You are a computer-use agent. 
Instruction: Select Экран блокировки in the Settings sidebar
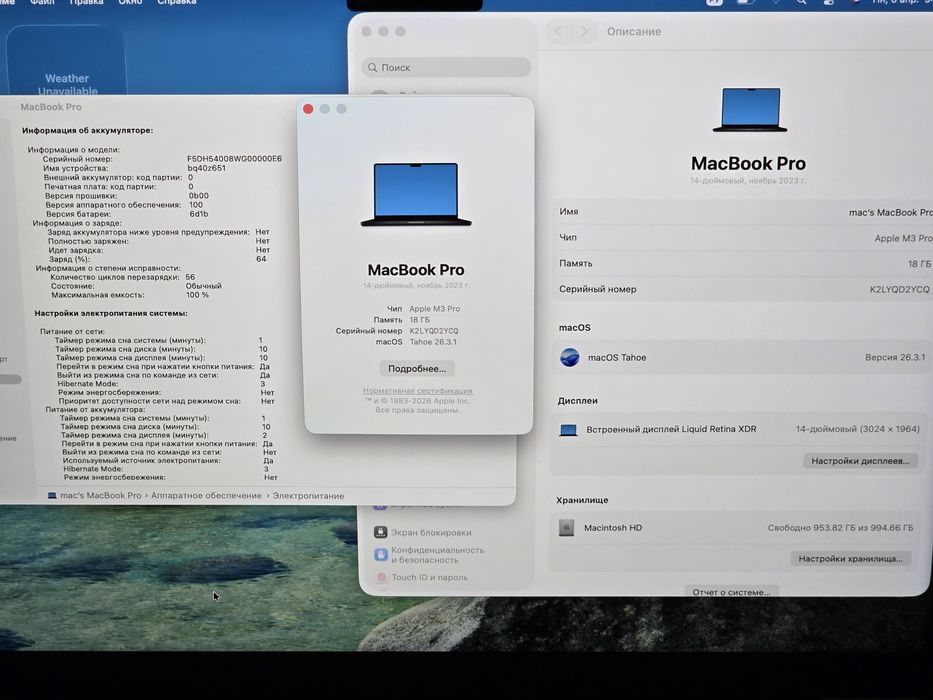431,532
